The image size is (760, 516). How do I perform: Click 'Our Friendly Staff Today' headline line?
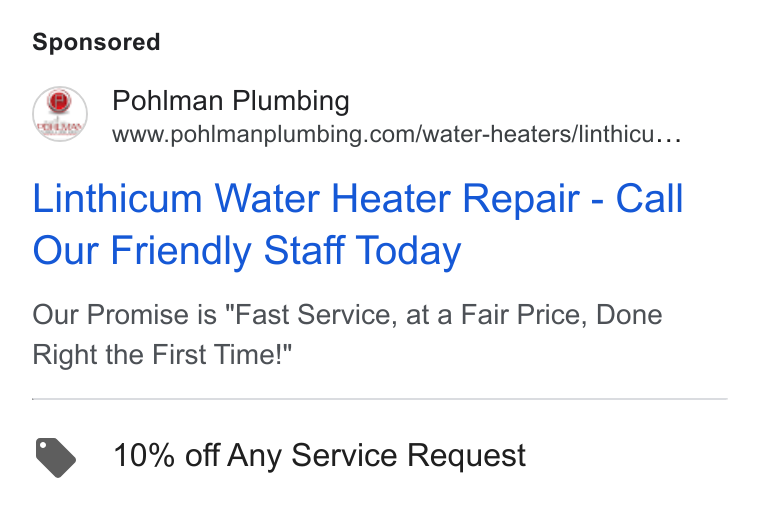[x=247, y=250]
